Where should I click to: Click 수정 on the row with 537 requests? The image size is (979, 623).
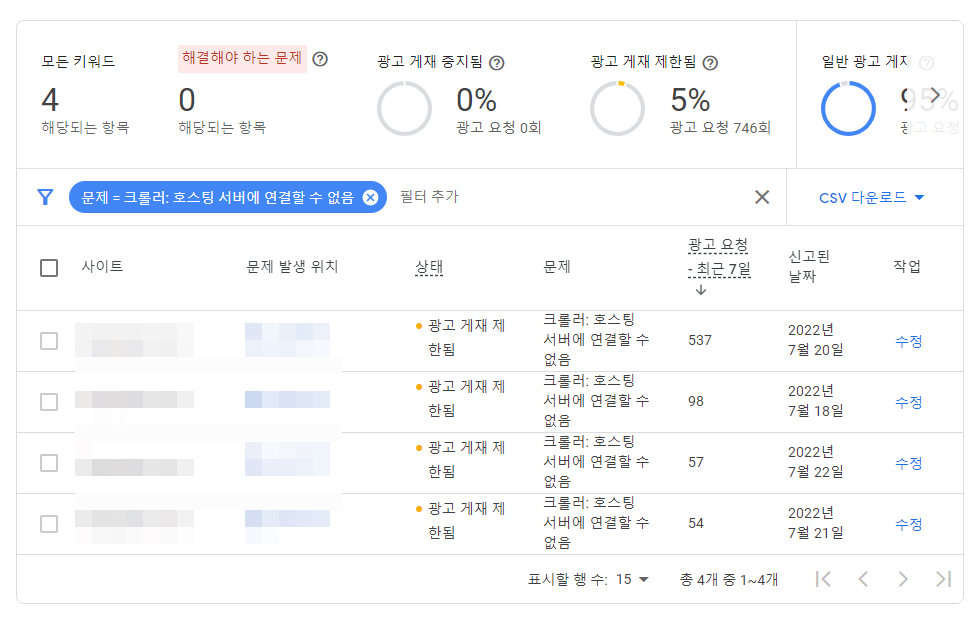(x=908, y=340)
